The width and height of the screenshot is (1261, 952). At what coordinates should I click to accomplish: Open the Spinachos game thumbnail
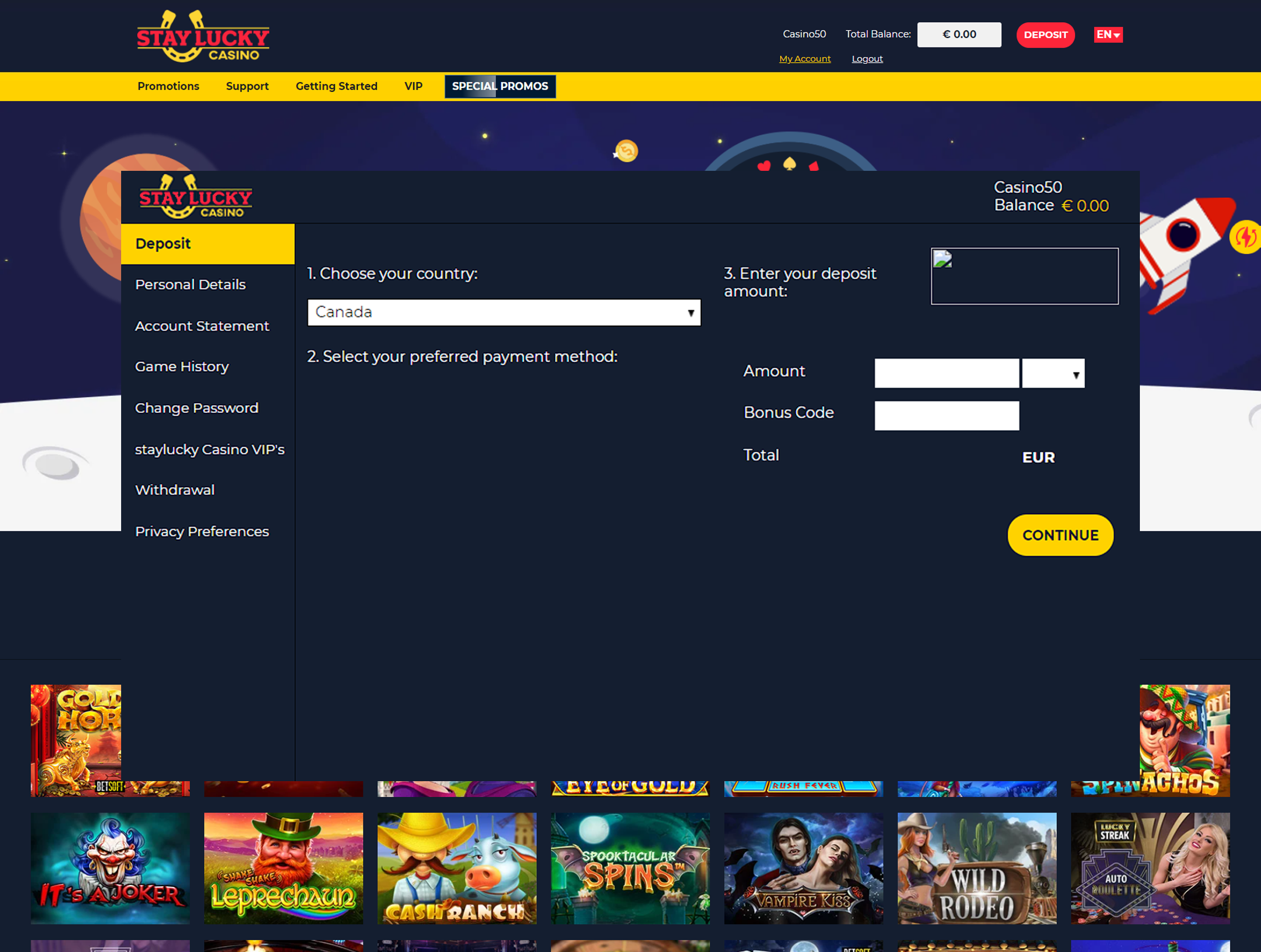click(1185, 740)
